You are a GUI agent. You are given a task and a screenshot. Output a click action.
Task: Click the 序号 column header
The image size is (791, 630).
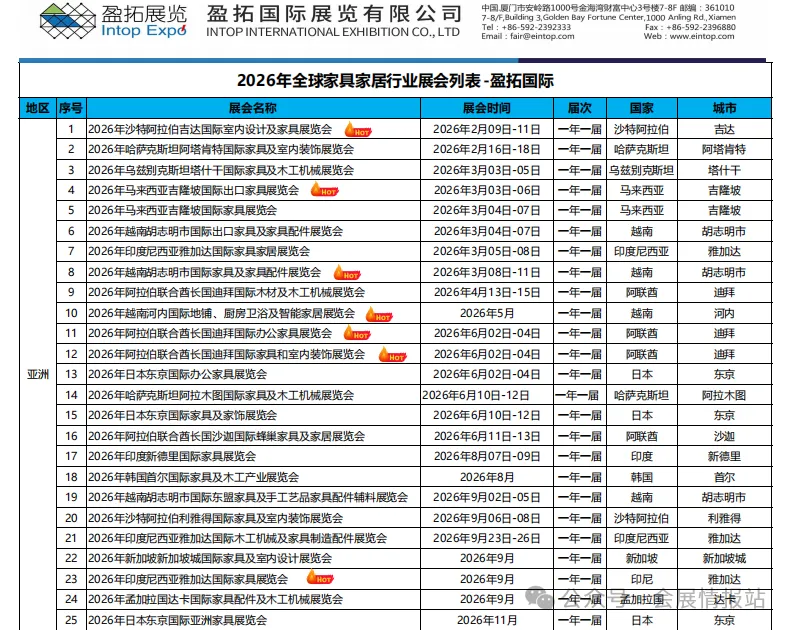[71, 108]
